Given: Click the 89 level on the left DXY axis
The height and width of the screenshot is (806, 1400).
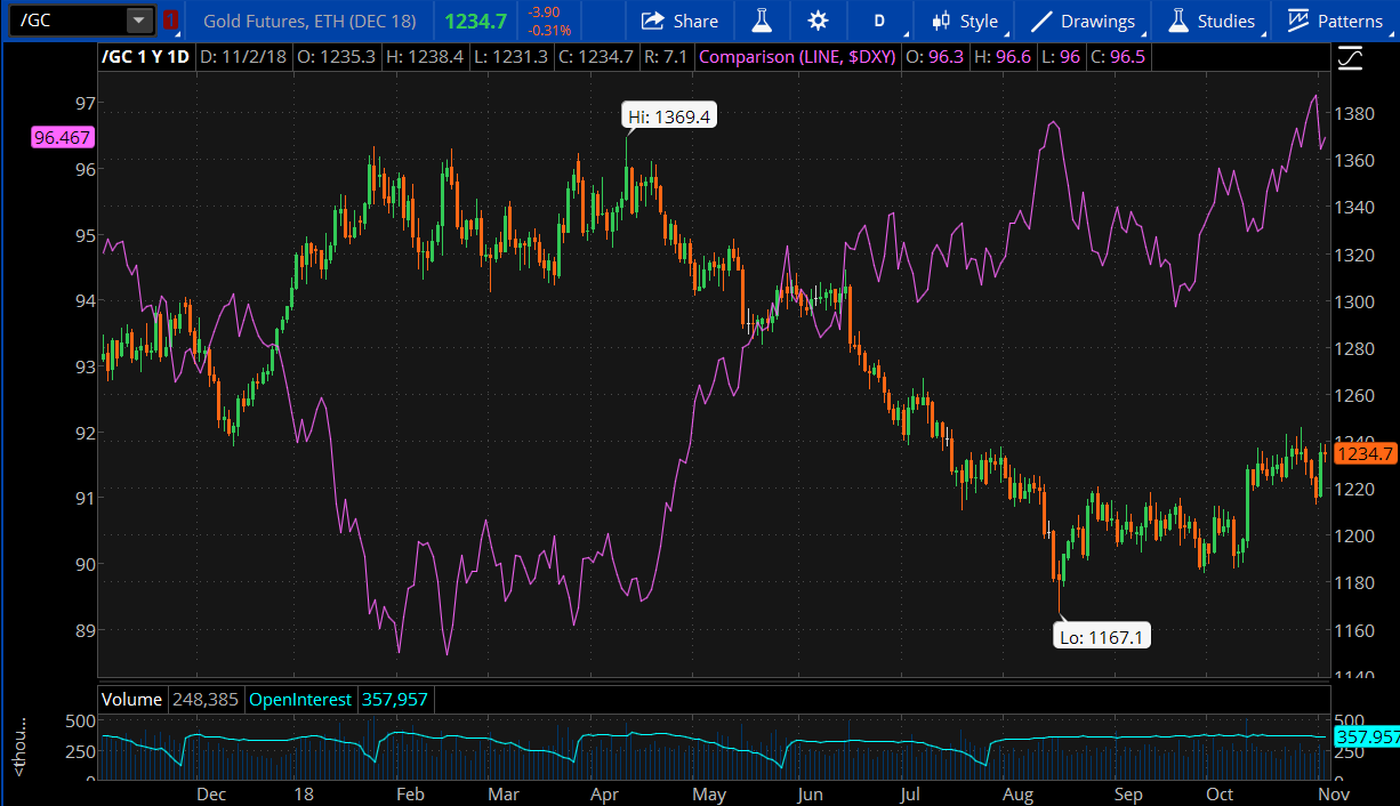Looking at the screenshot, I should (85, 629).
